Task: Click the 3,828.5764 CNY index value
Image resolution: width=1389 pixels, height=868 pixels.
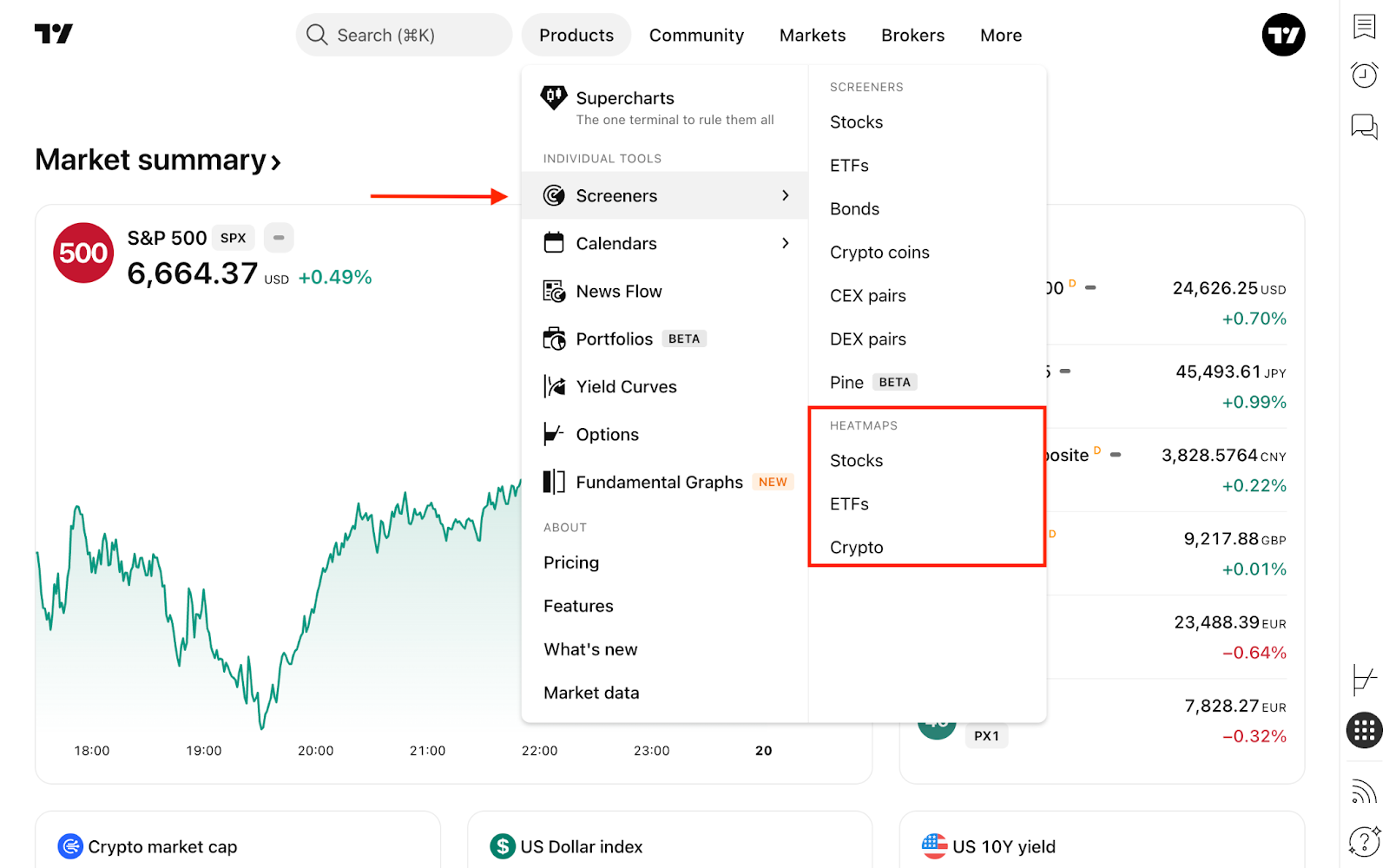Action: [x=1224, y=455]
